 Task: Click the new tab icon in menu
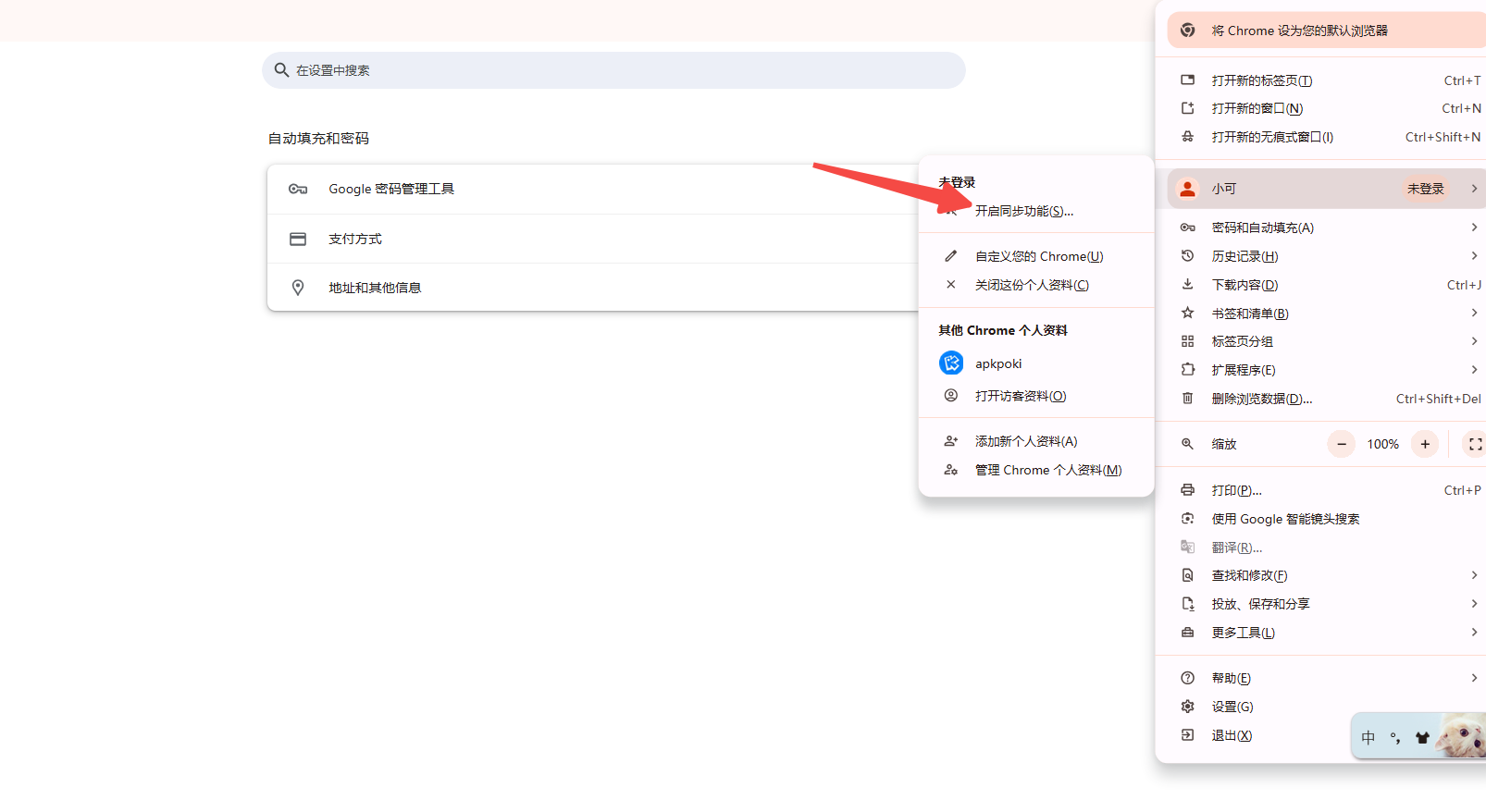(1188, 80)
